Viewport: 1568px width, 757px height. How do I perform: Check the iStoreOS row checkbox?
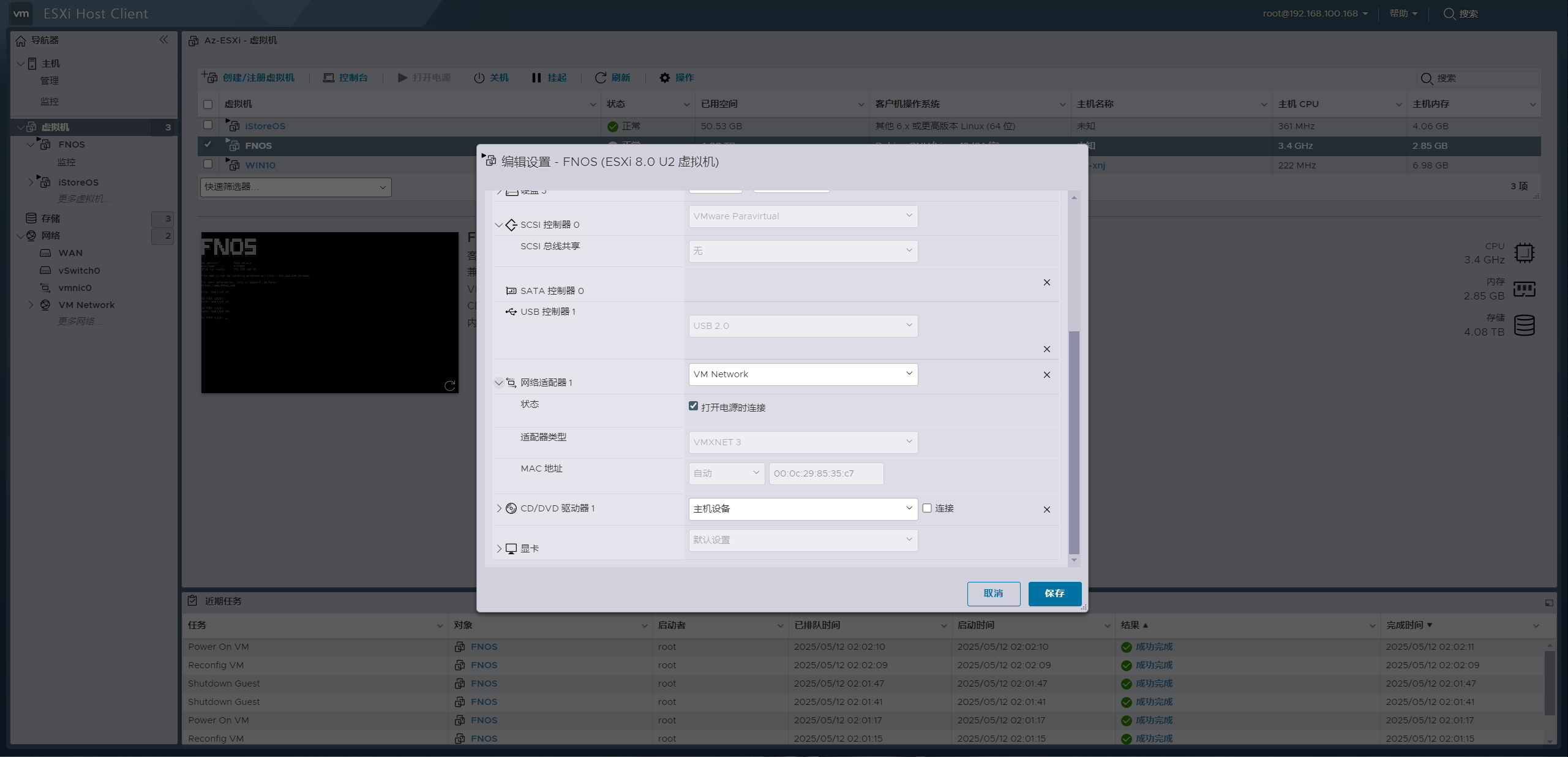tap(208, 125)
